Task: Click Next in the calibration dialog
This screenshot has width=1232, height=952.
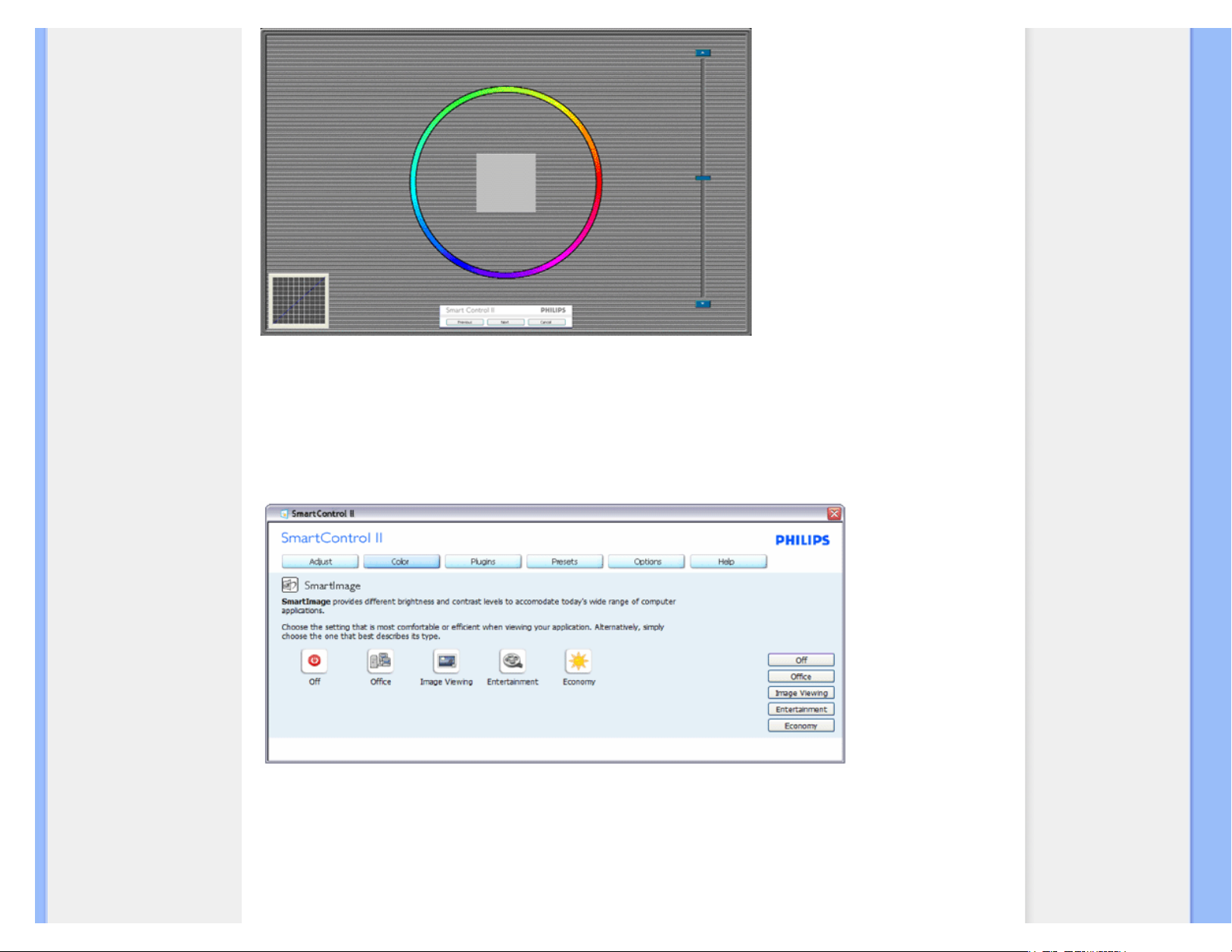Action: point(505,322)
